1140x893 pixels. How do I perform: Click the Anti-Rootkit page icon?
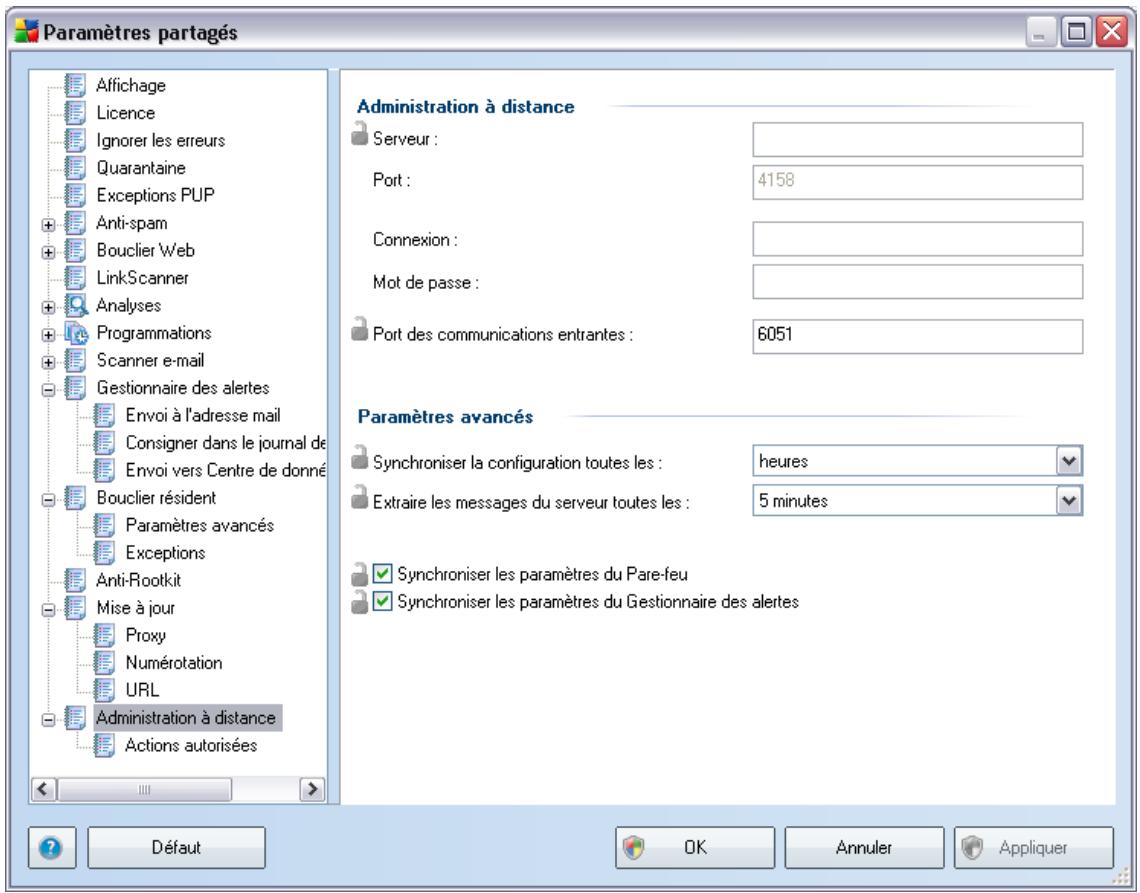pyautogui.click(x=75, y=580)
